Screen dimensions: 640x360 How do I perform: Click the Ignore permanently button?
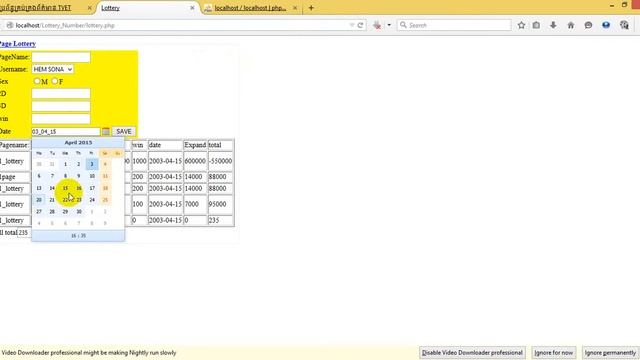click(x=610, y=353)
